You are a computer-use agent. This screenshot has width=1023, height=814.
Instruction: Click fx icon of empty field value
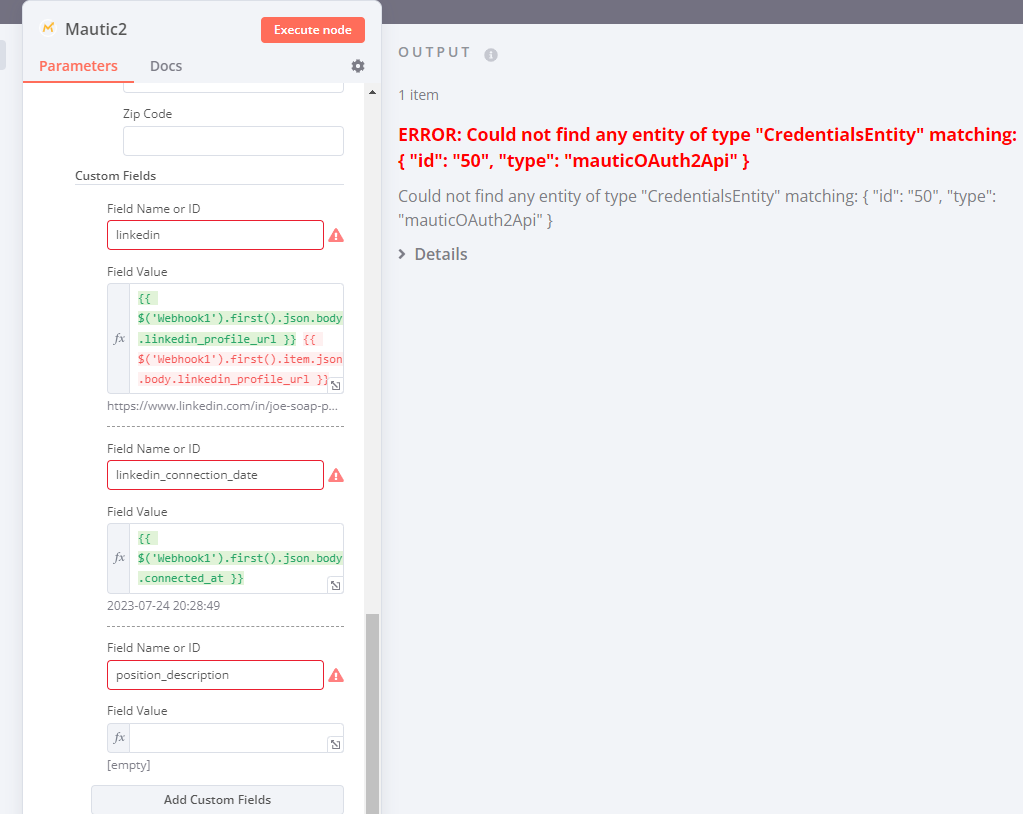click(119, 738)
